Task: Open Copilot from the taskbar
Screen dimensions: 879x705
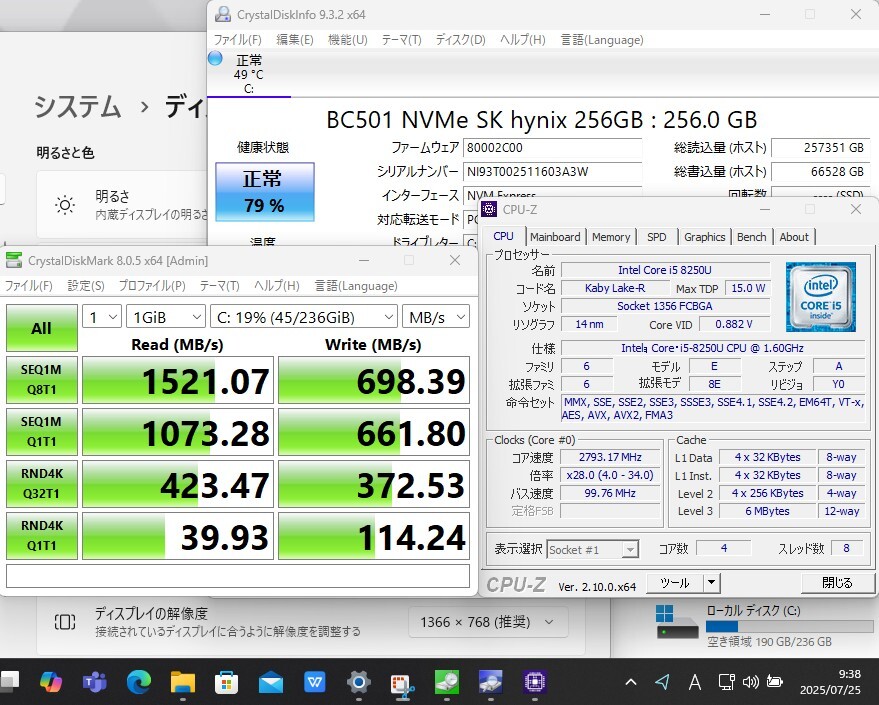Action: 50,682
